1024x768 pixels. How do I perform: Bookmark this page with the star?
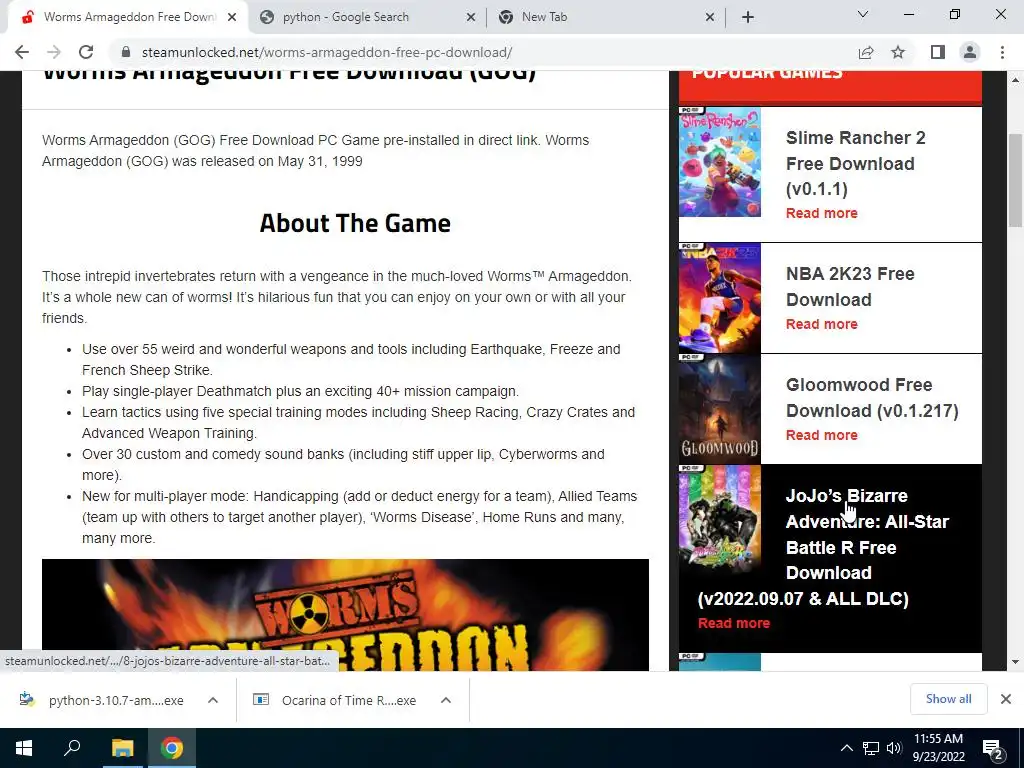pyautogui.click(x=898, y=52)
